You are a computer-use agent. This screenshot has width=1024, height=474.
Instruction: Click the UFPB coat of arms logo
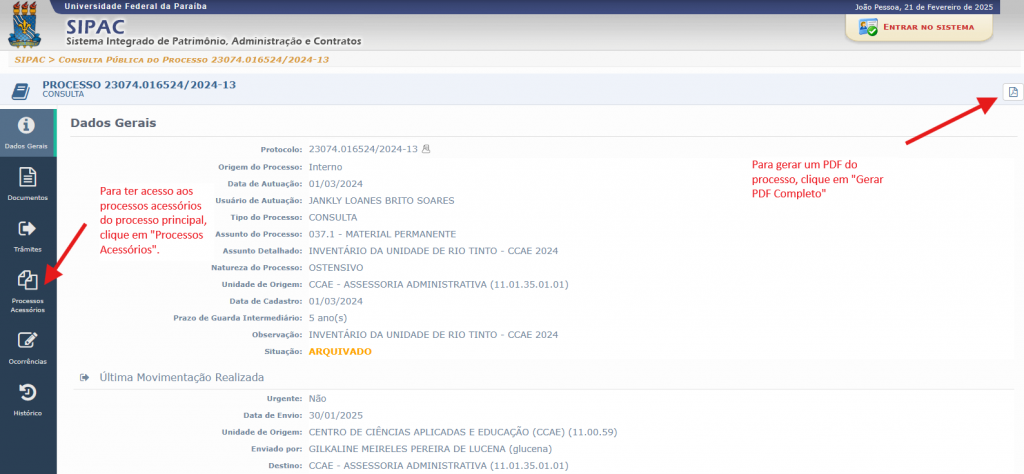pos(26,25)
